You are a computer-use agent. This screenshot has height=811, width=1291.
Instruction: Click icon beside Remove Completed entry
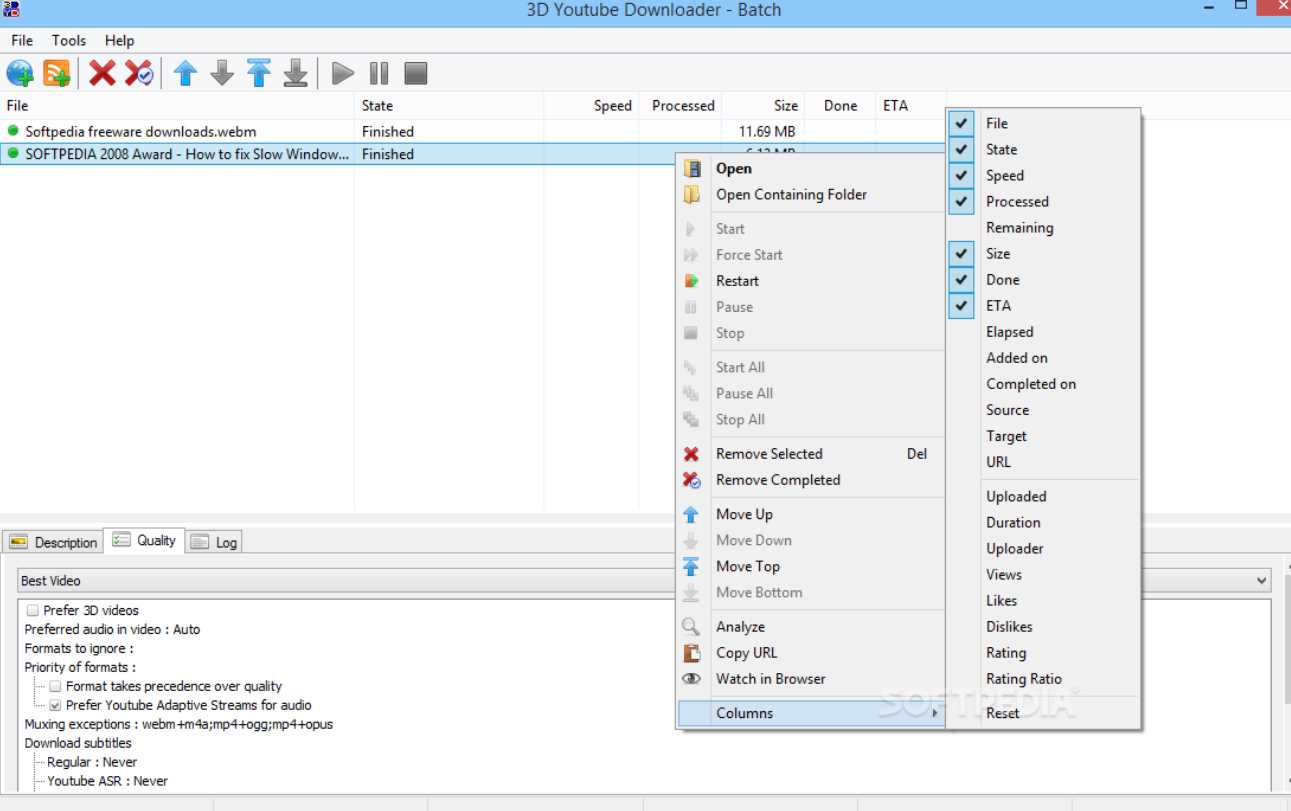(691, 480)
